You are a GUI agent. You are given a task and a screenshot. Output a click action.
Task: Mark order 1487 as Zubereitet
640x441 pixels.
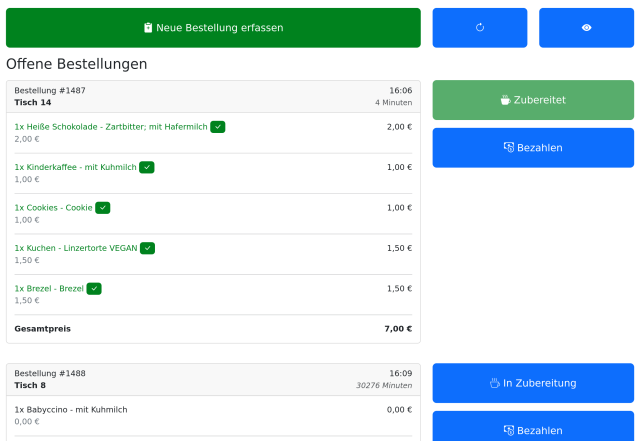point(533,100)
